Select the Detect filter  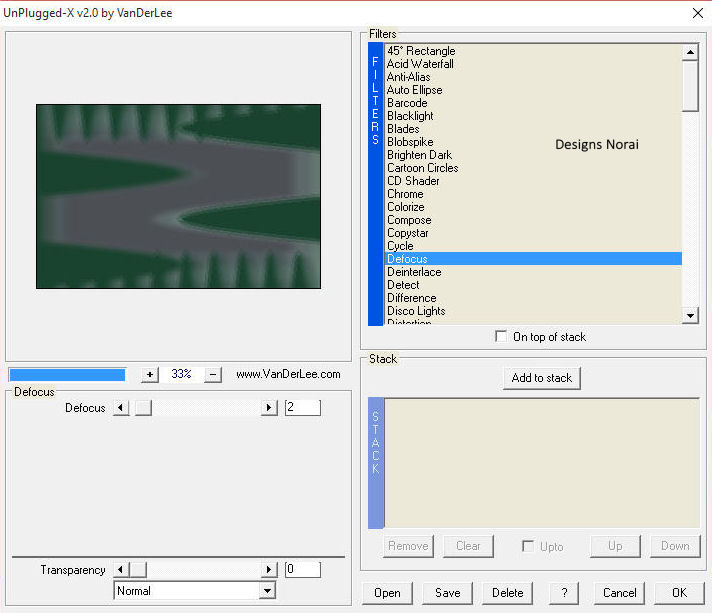[533, 285]
